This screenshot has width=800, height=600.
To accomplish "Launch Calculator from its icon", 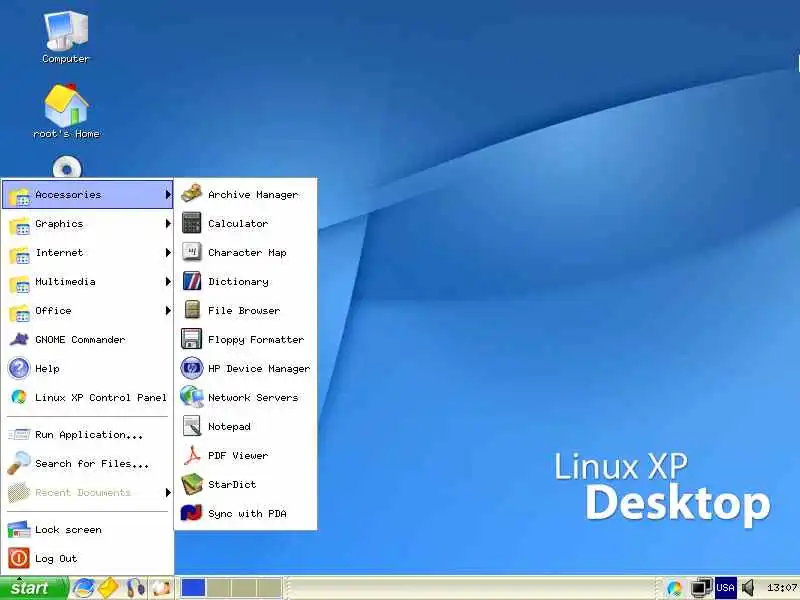I will (192, 223).
